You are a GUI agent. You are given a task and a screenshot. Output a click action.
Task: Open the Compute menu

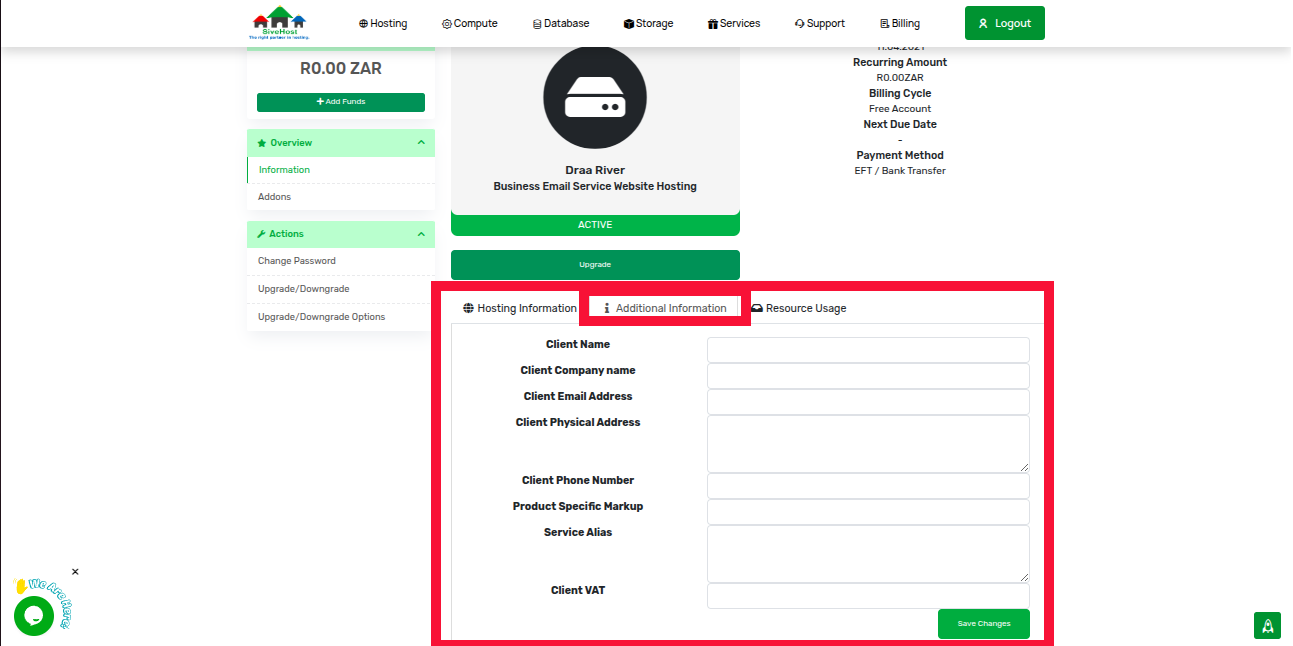(469, 23)
